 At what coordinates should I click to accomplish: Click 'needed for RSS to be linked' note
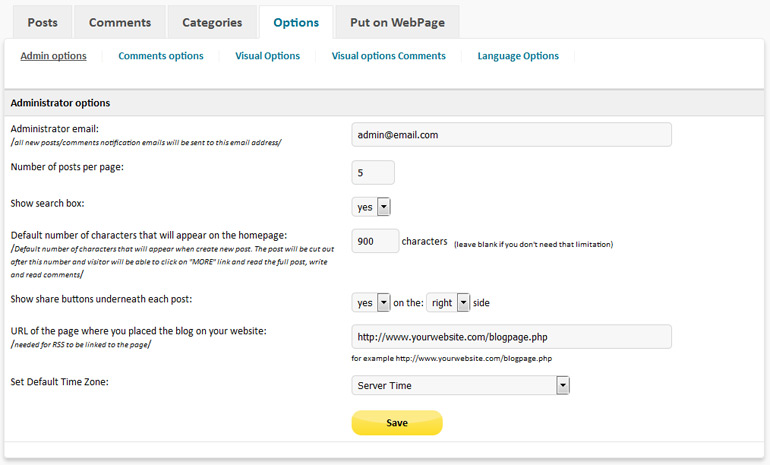81,345
